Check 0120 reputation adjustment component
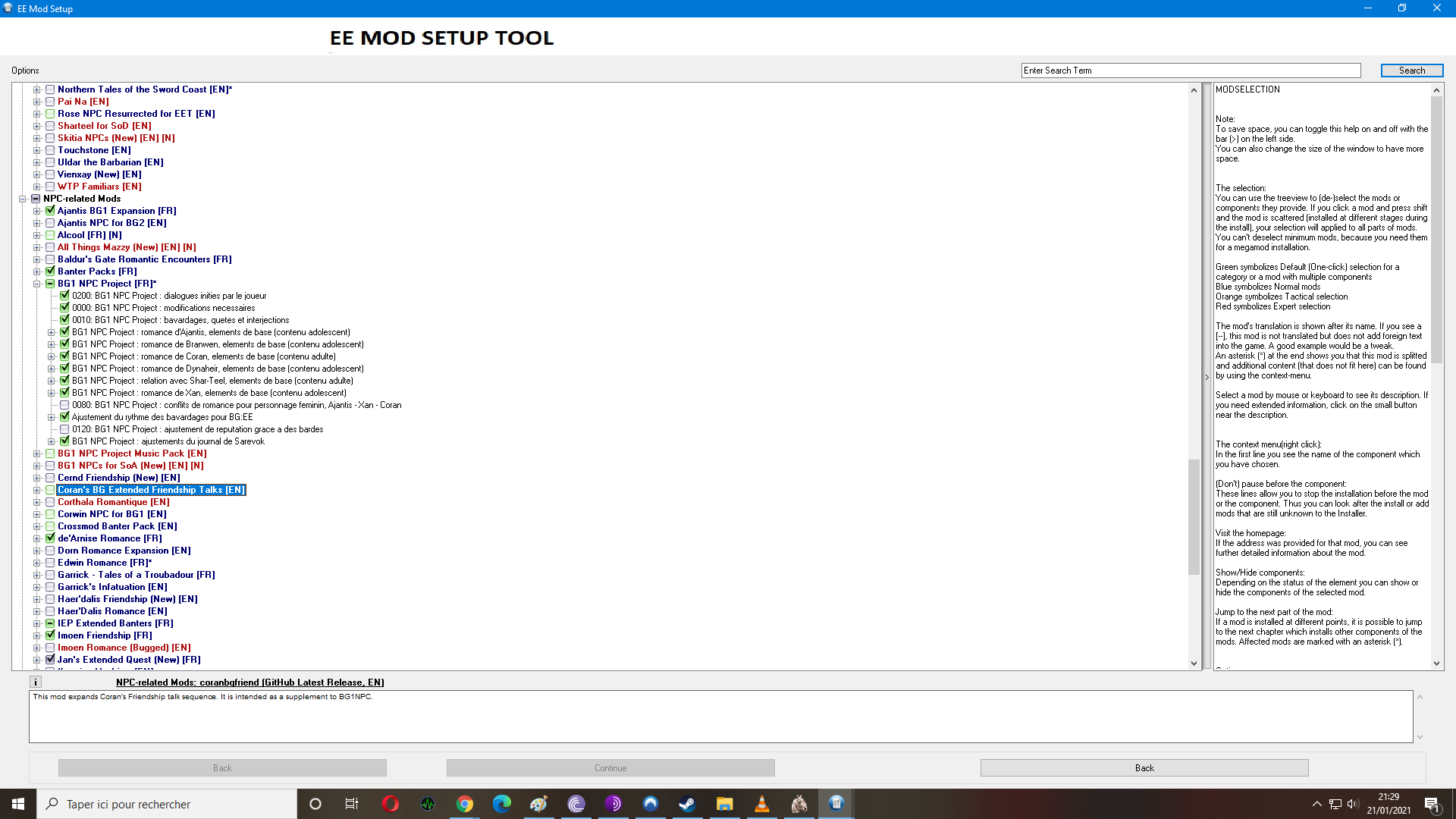 tap(64, 429)
